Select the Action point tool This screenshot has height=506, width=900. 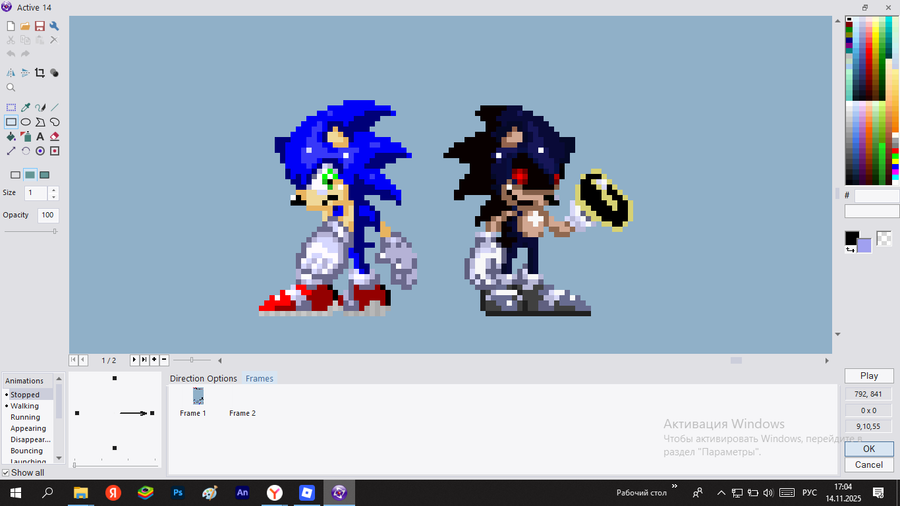tap(55, 151)
